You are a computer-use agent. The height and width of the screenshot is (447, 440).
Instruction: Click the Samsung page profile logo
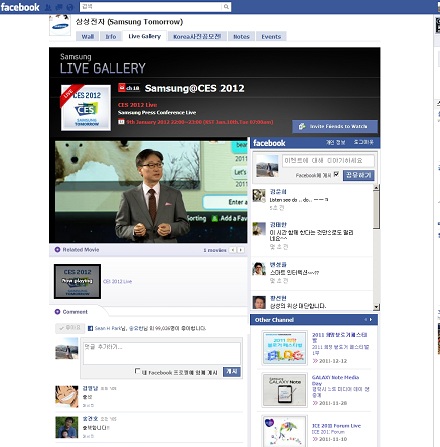pos(60,25)
